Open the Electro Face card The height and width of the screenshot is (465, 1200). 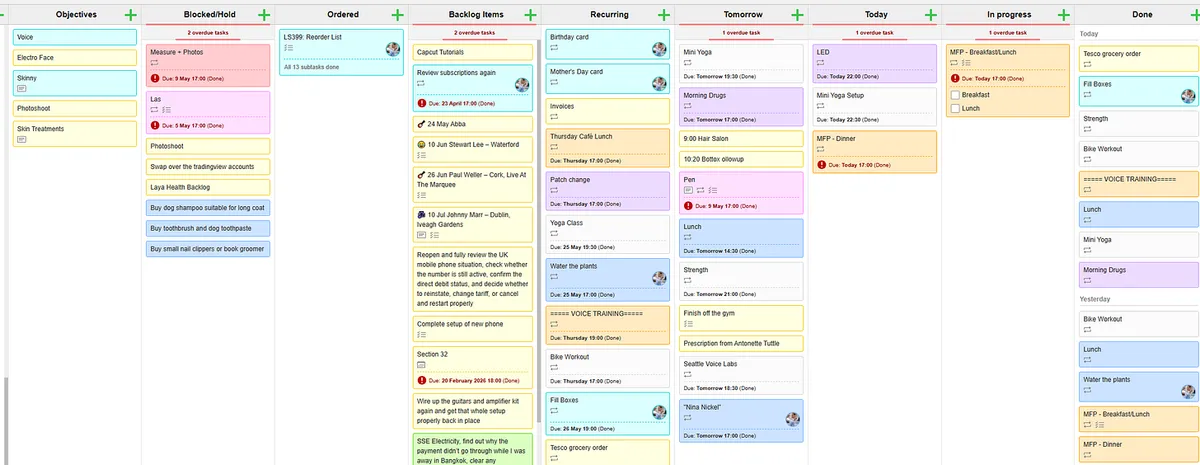74,58
